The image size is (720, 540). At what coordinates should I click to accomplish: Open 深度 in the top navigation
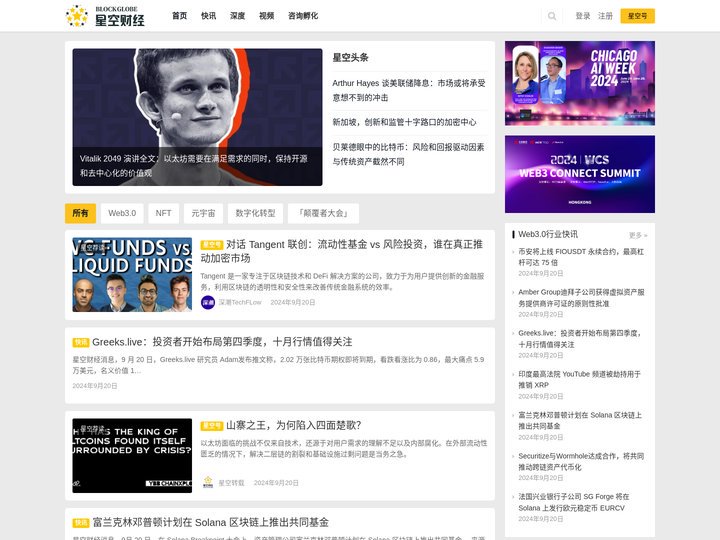(x=237, y=16)
